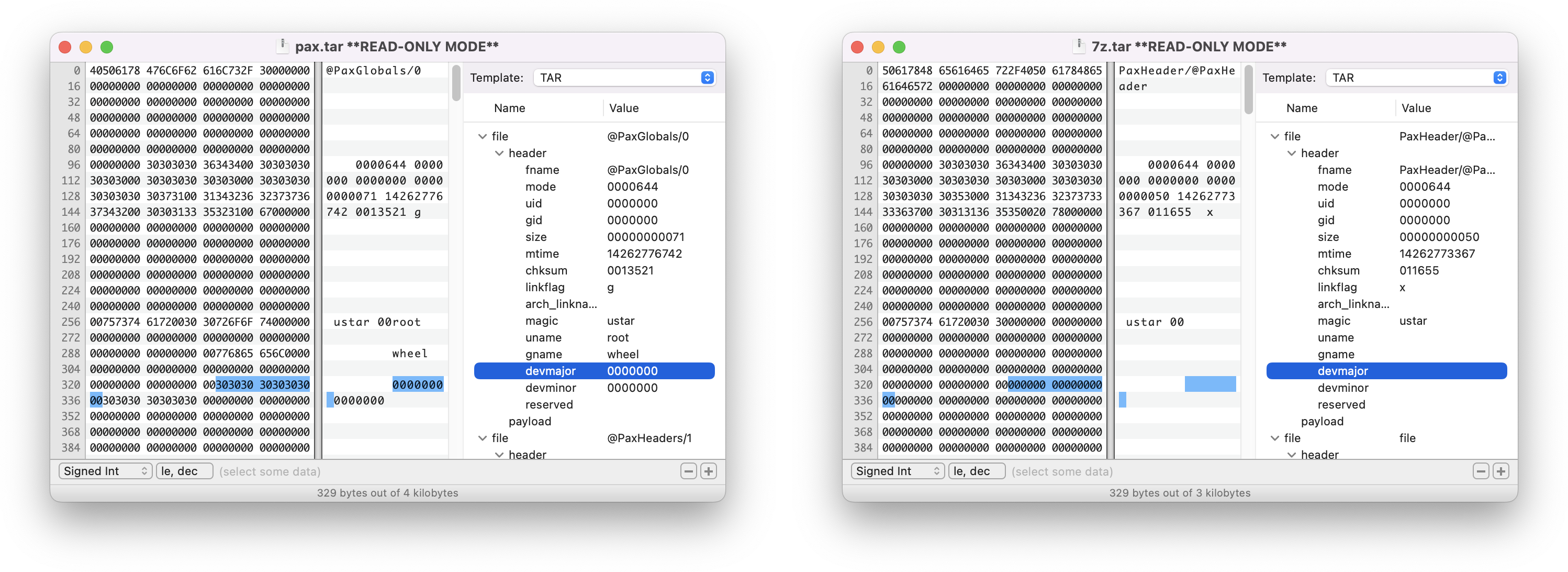Click scrollbar thumb in 7z.tar hex view
The height and width of the screenshot is (572, 1568).
[1248, 90]
